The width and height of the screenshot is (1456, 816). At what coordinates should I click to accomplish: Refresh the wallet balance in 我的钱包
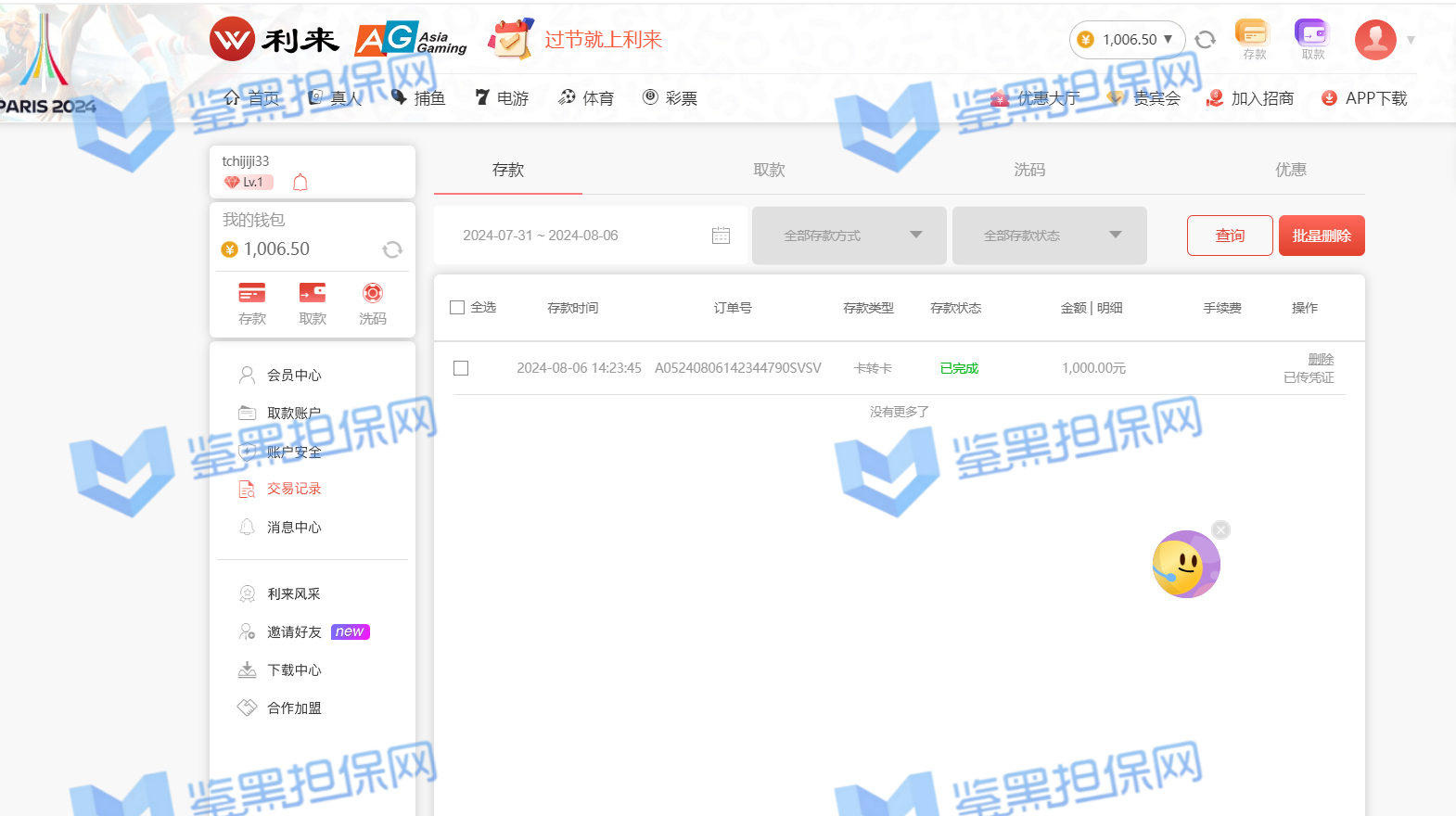tap(392, 249)
